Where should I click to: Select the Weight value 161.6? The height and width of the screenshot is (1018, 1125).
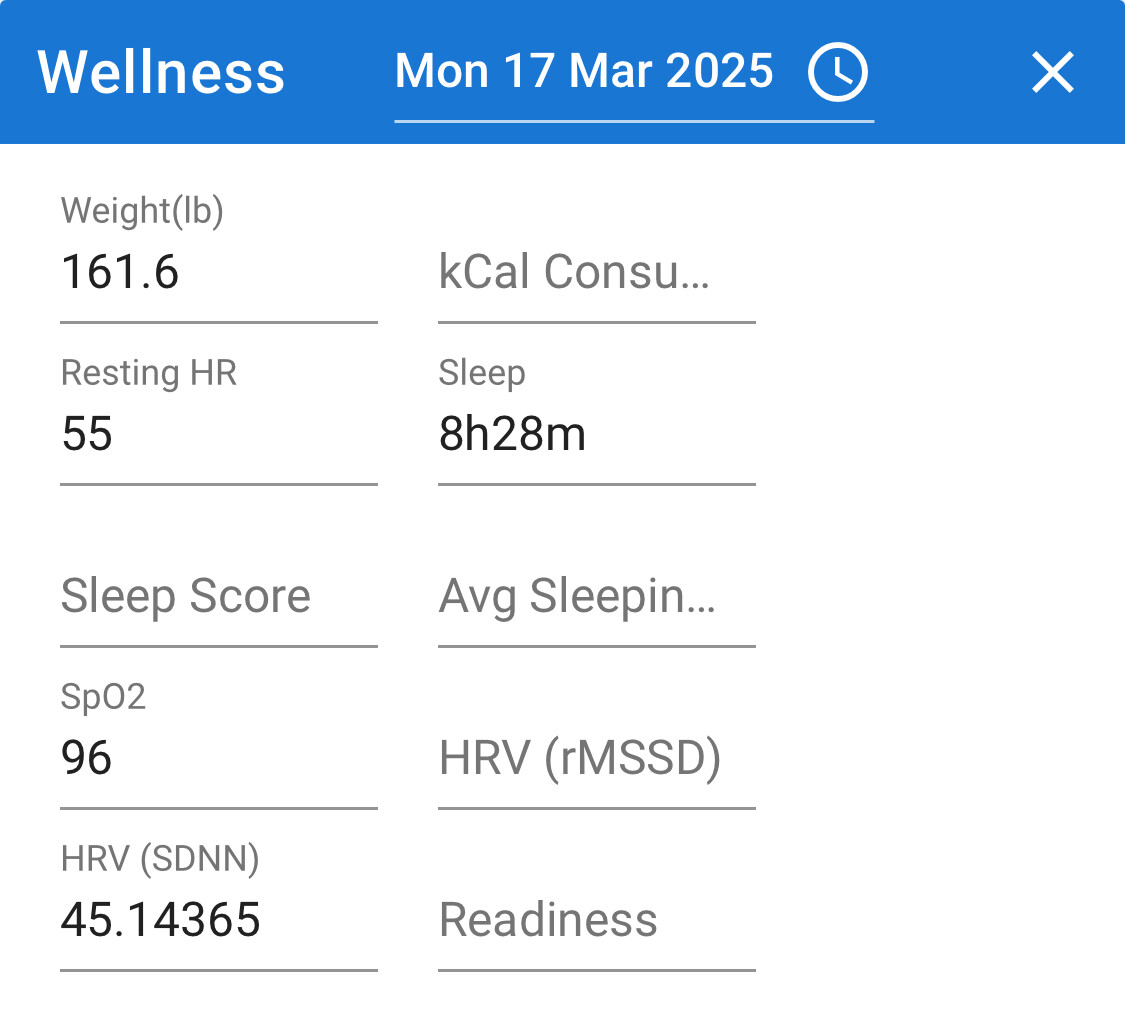click(219, 273)
